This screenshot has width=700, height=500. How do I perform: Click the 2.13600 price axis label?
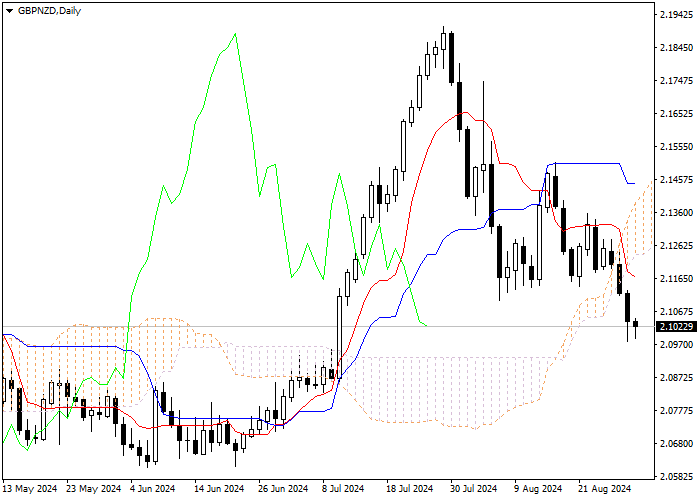pos(676,213)
